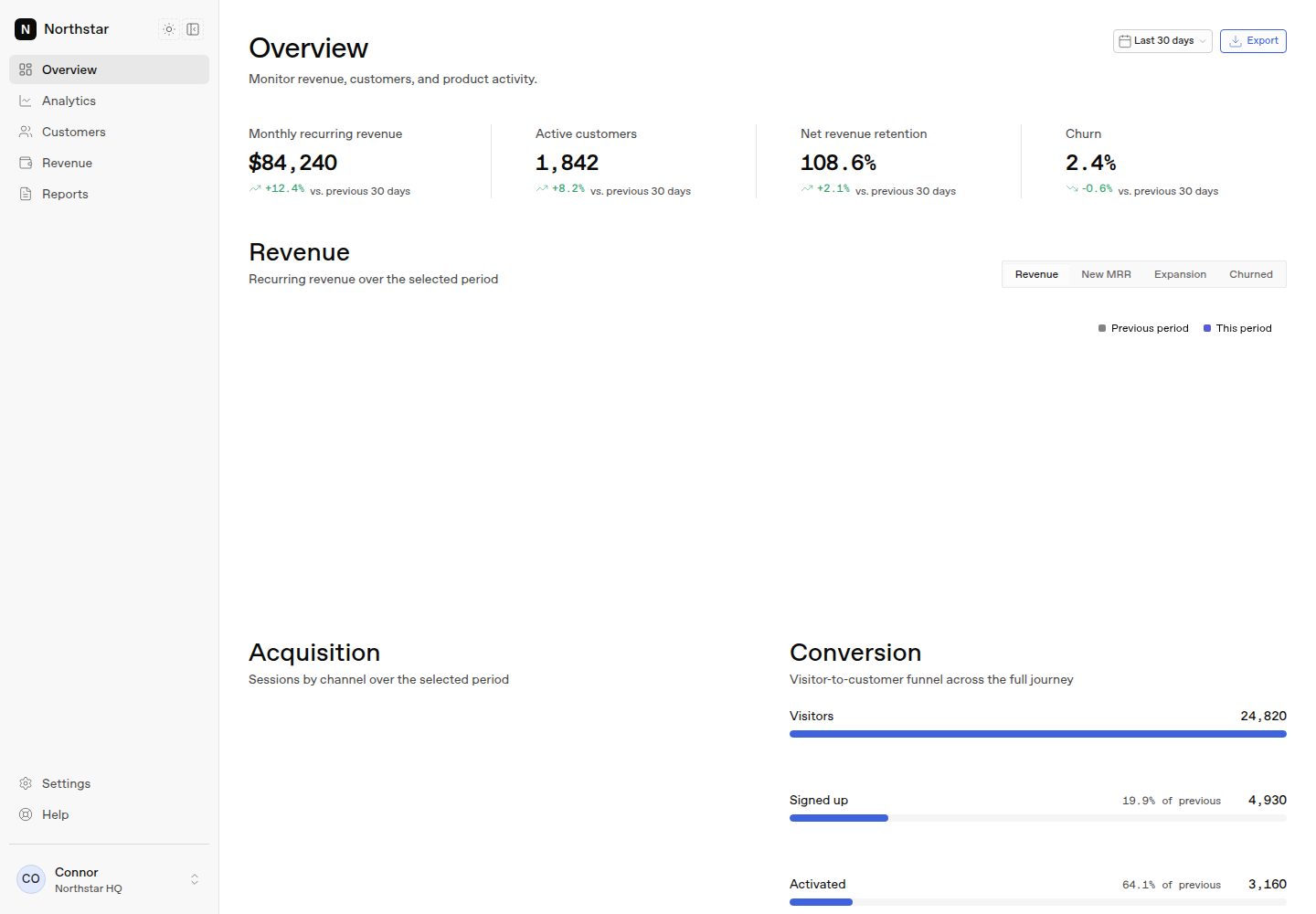
Task: Open the Last 30 days dropdown
Action: (x=1162, y=41)
